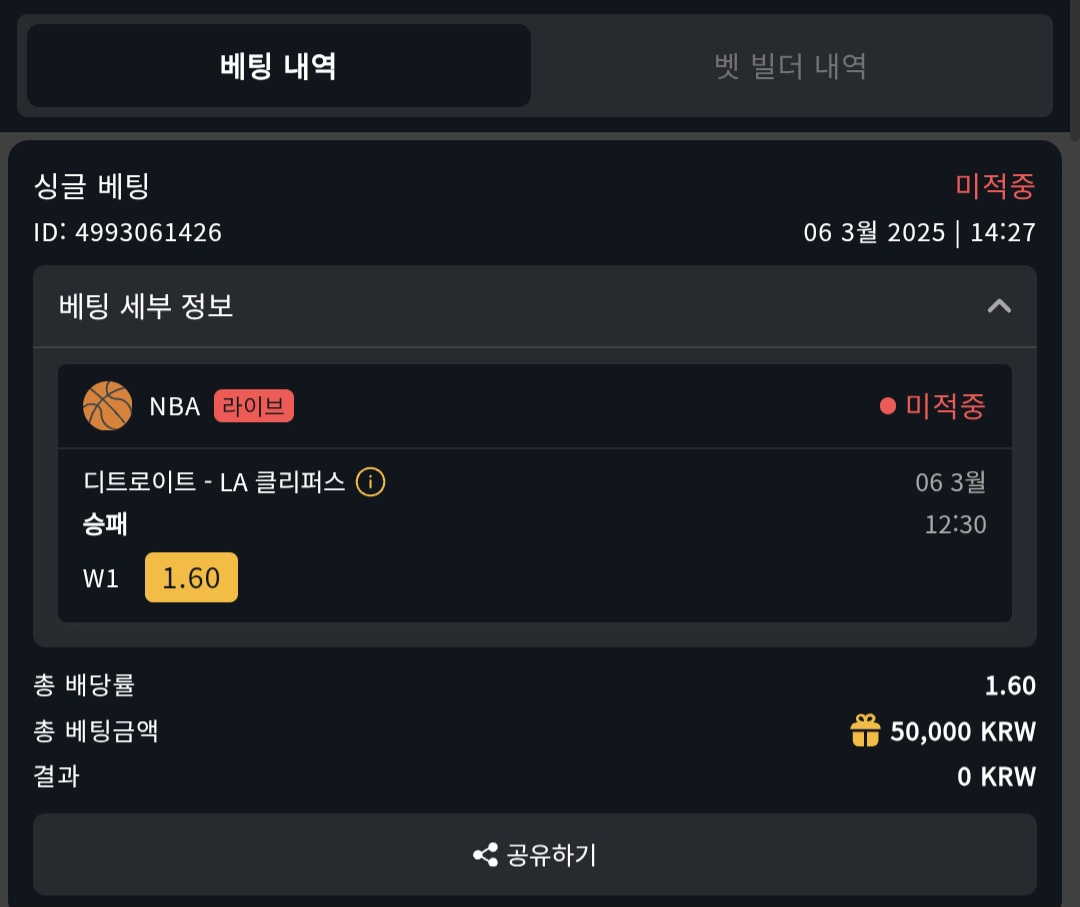This screenshot has height=907, width=1080.
Task: Open the 벳 빌더 내역 tab
Action: 790,66
